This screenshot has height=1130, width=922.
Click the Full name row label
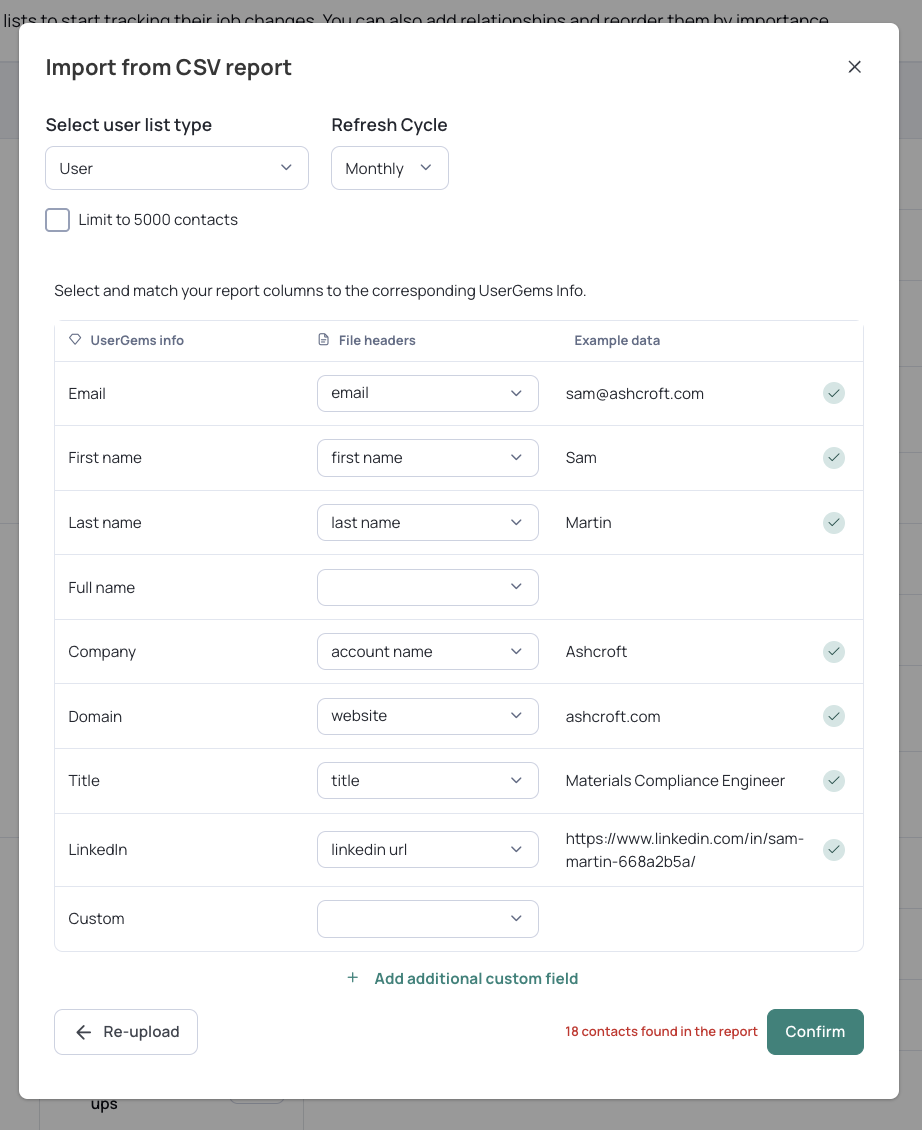coord(102,587)
